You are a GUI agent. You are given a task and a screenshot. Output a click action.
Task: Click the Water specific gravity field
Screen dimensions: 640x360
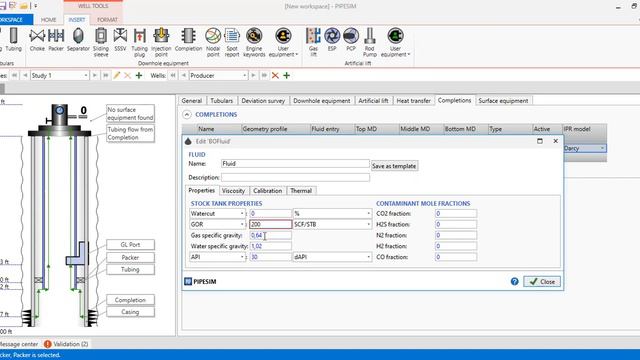tap(270, 246)
